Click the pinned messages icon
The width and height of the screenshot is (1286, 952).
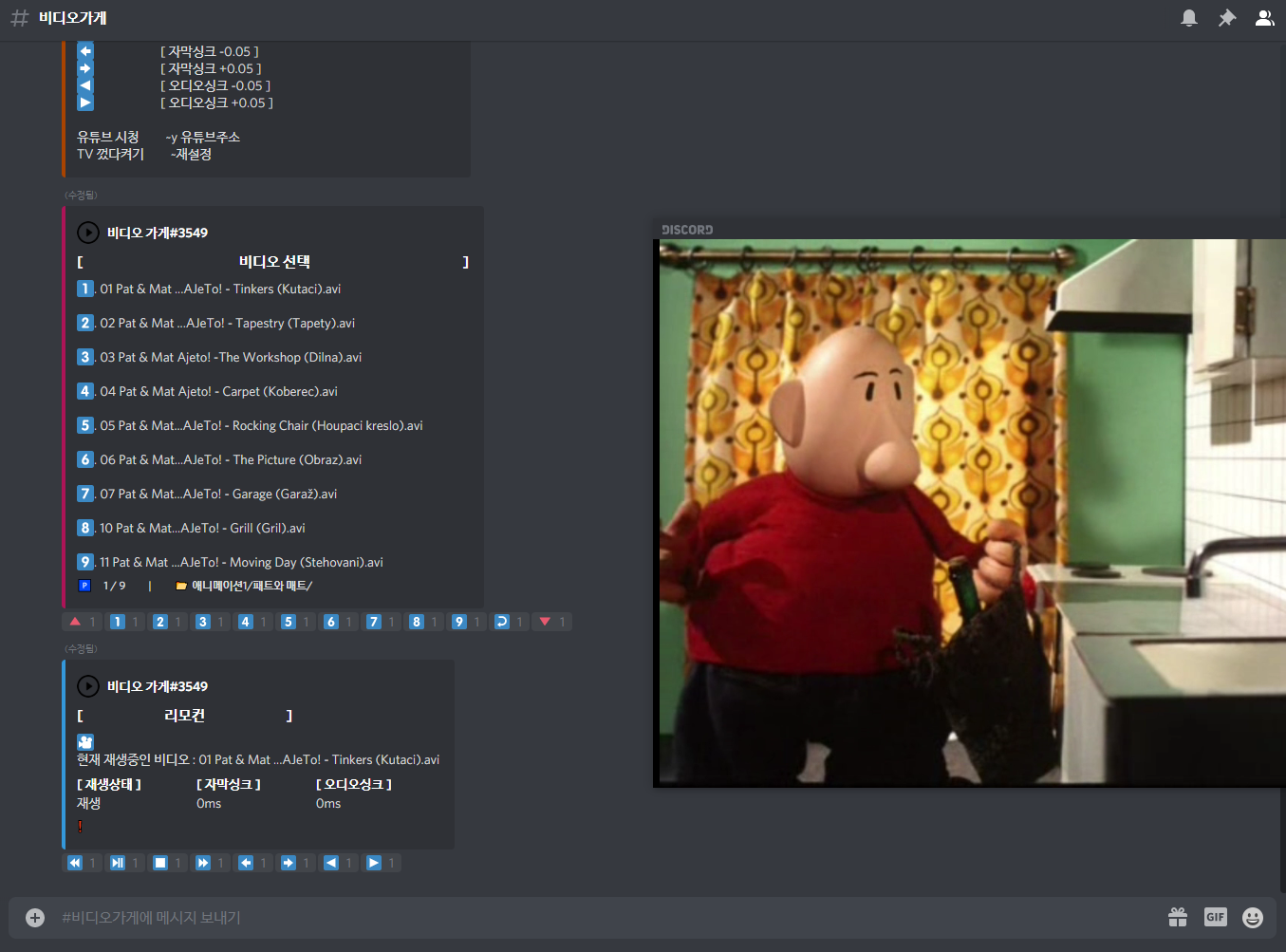1227,17
